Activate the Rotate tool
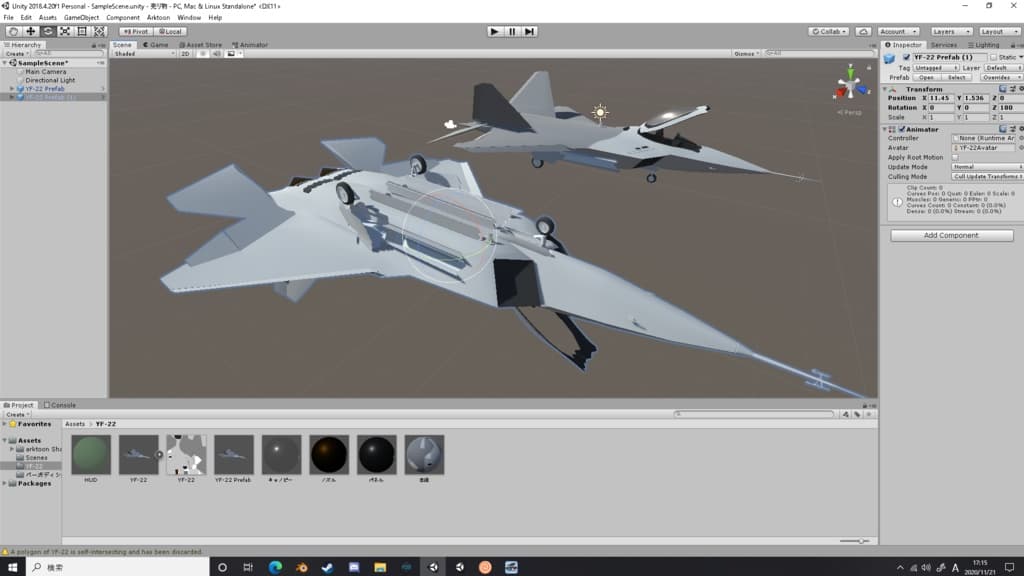Image resolution: width=1024 pixels, height=576 pixels. tap(47, 31)
